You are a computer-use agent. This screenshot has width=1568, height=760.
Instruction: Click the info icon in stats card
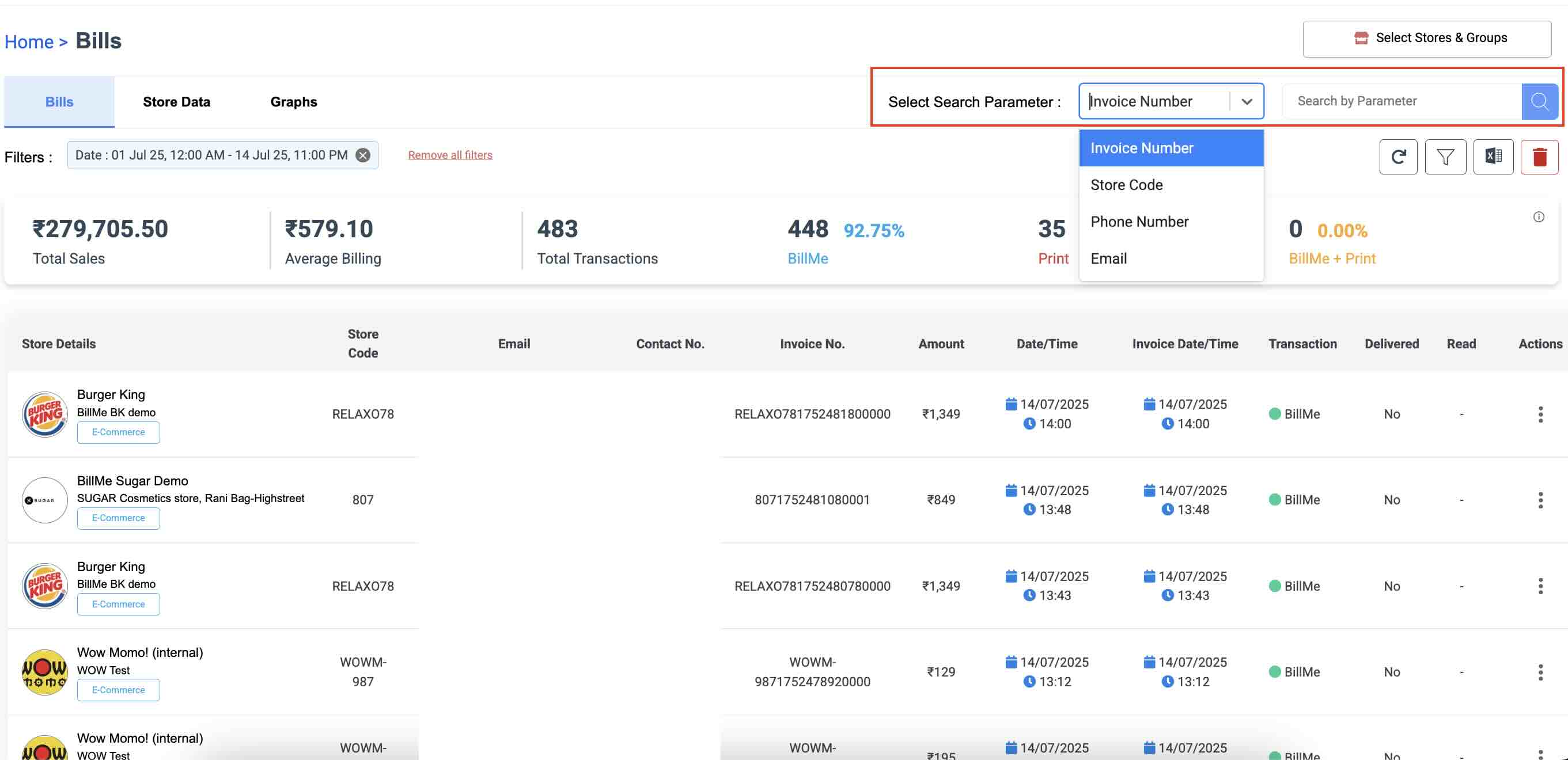(x=1538, y=217)
